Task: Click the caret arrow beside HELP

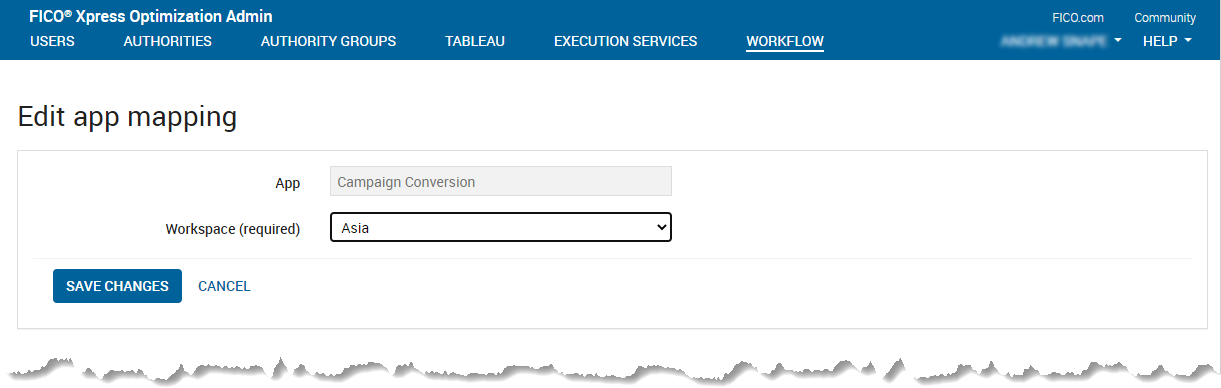Action: tap(1188, 41)
